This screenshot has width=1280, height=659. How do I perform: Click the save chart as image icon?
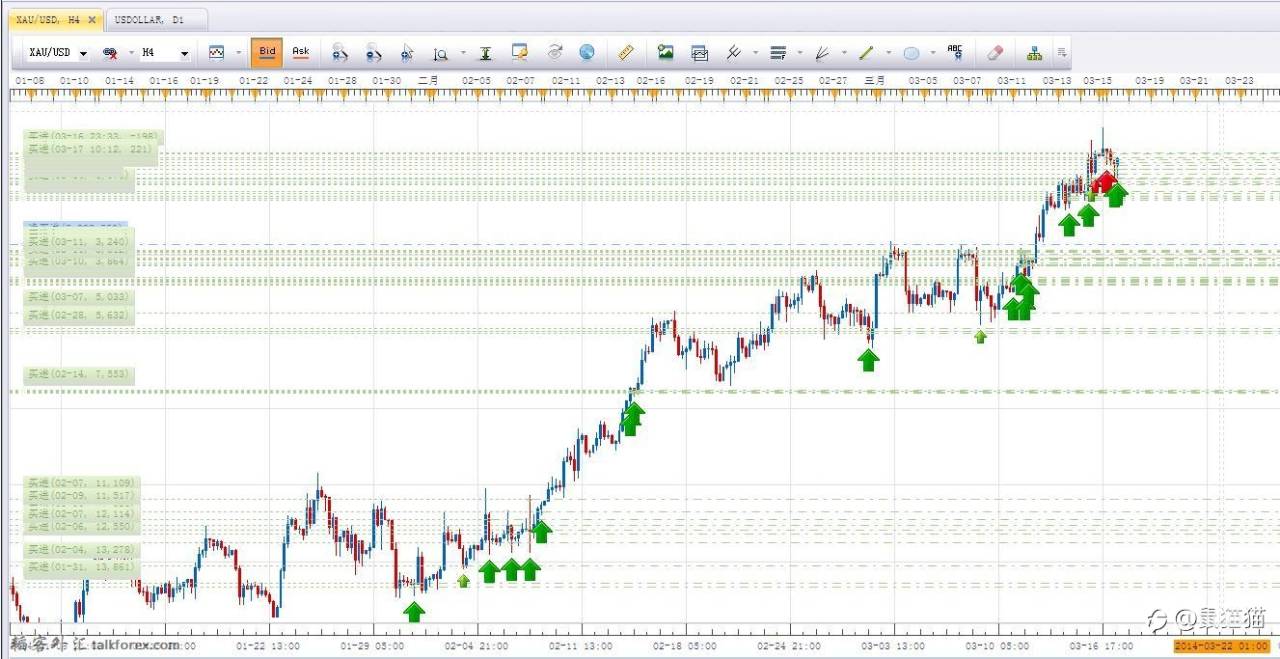point(666,52)
